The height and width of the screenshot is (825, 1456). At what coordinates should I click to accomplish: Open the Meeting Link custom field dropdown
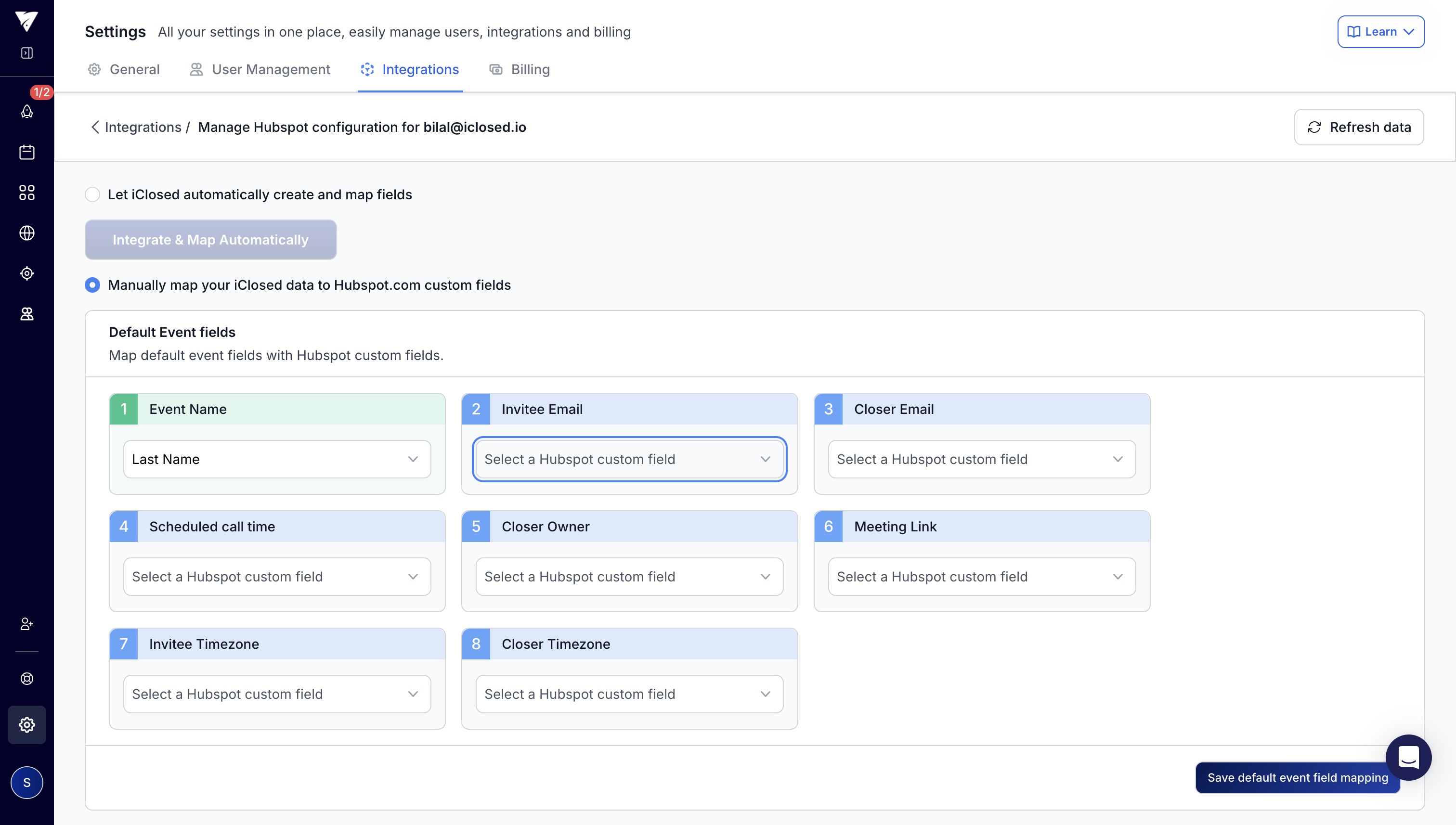(981, 576)
